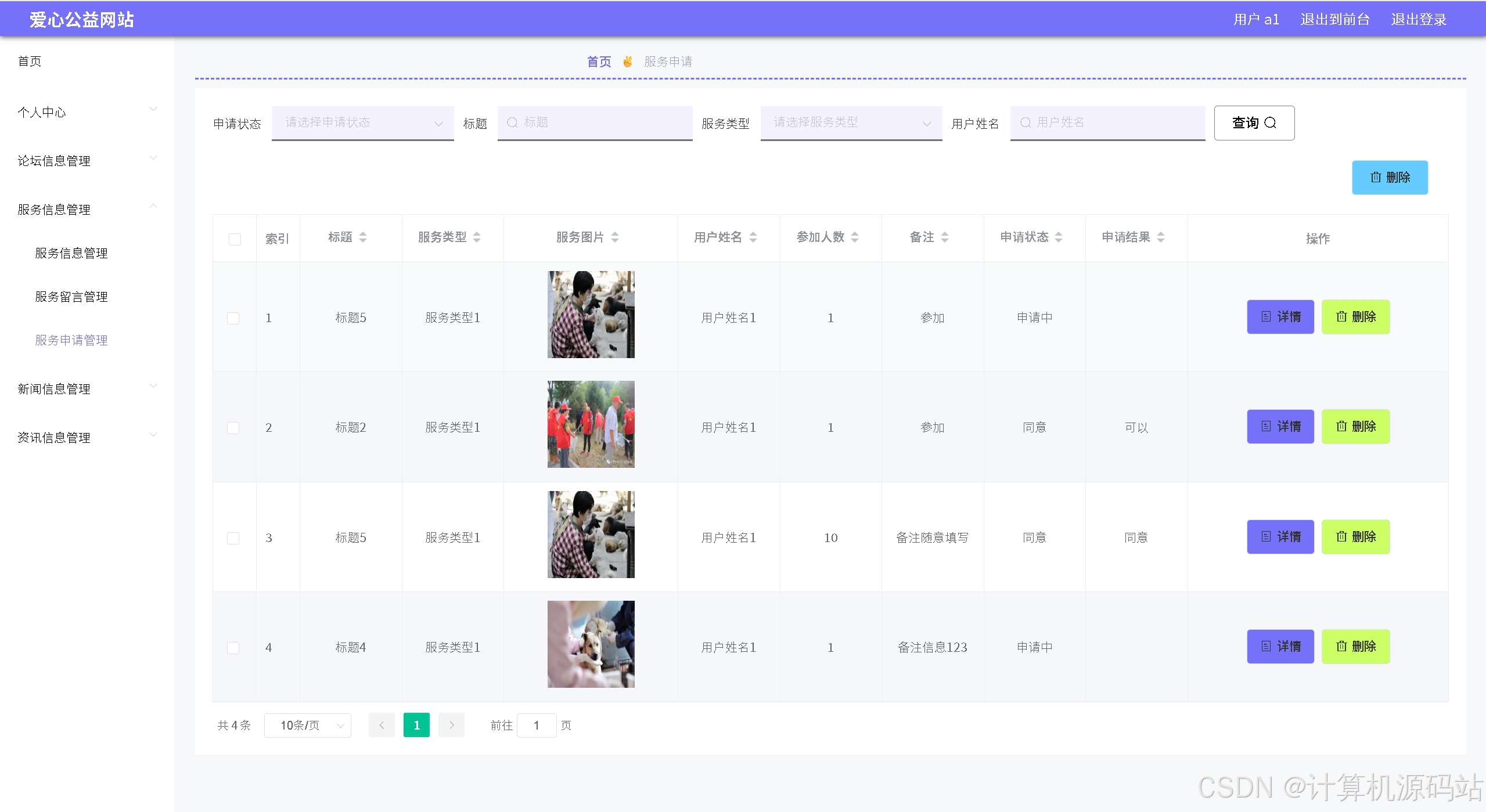This screenshot has height=812, width=1486.
Task: Click the blue batch 删除 button
Action: 1389,178
